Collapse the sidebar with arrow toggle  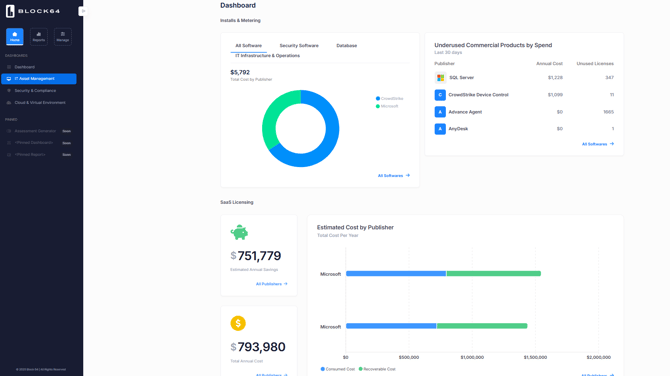tap(83, 11)
